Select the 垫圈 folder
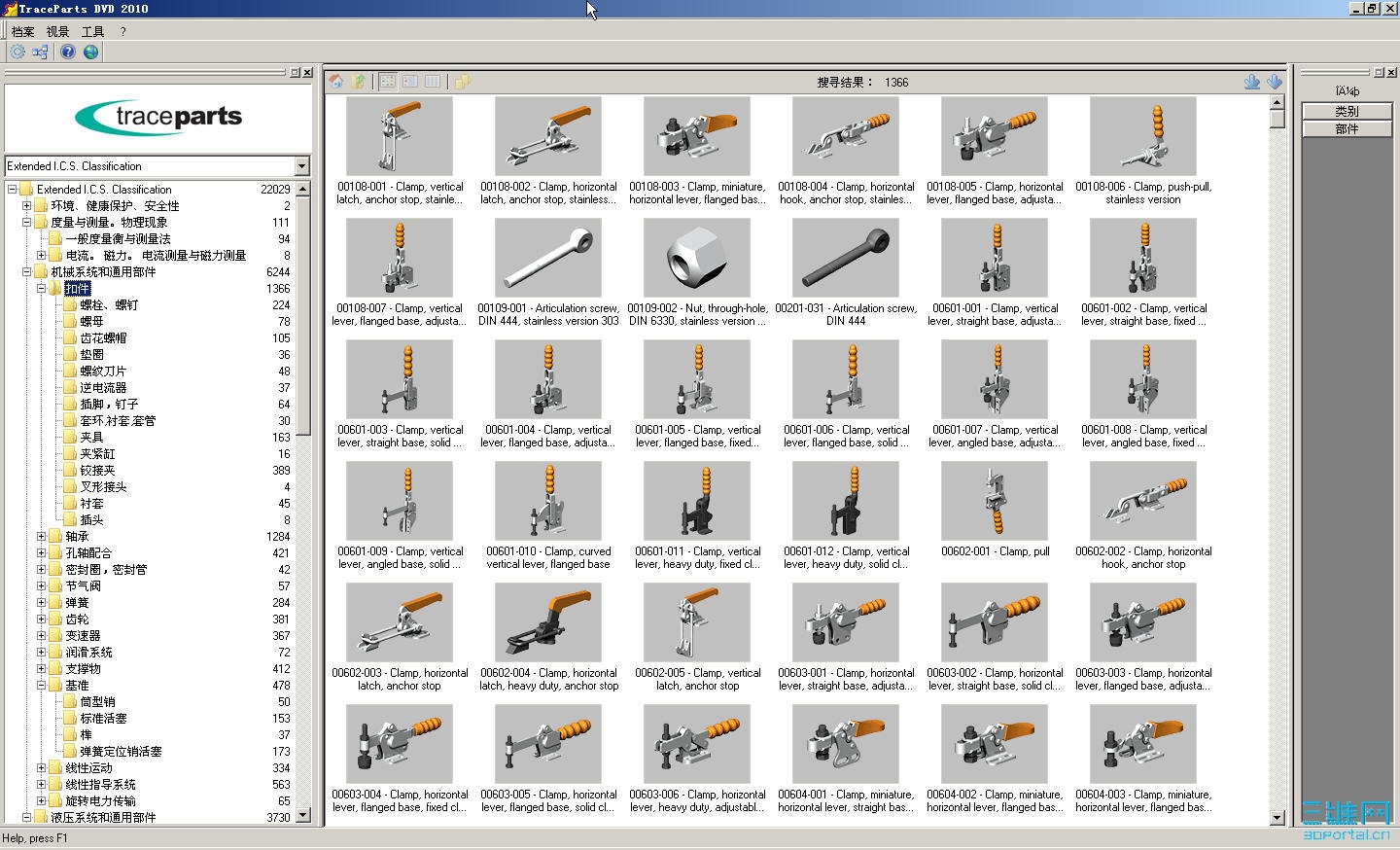Image resolution: width=1400 pixels, height=850 pixels. click(91, 355)
